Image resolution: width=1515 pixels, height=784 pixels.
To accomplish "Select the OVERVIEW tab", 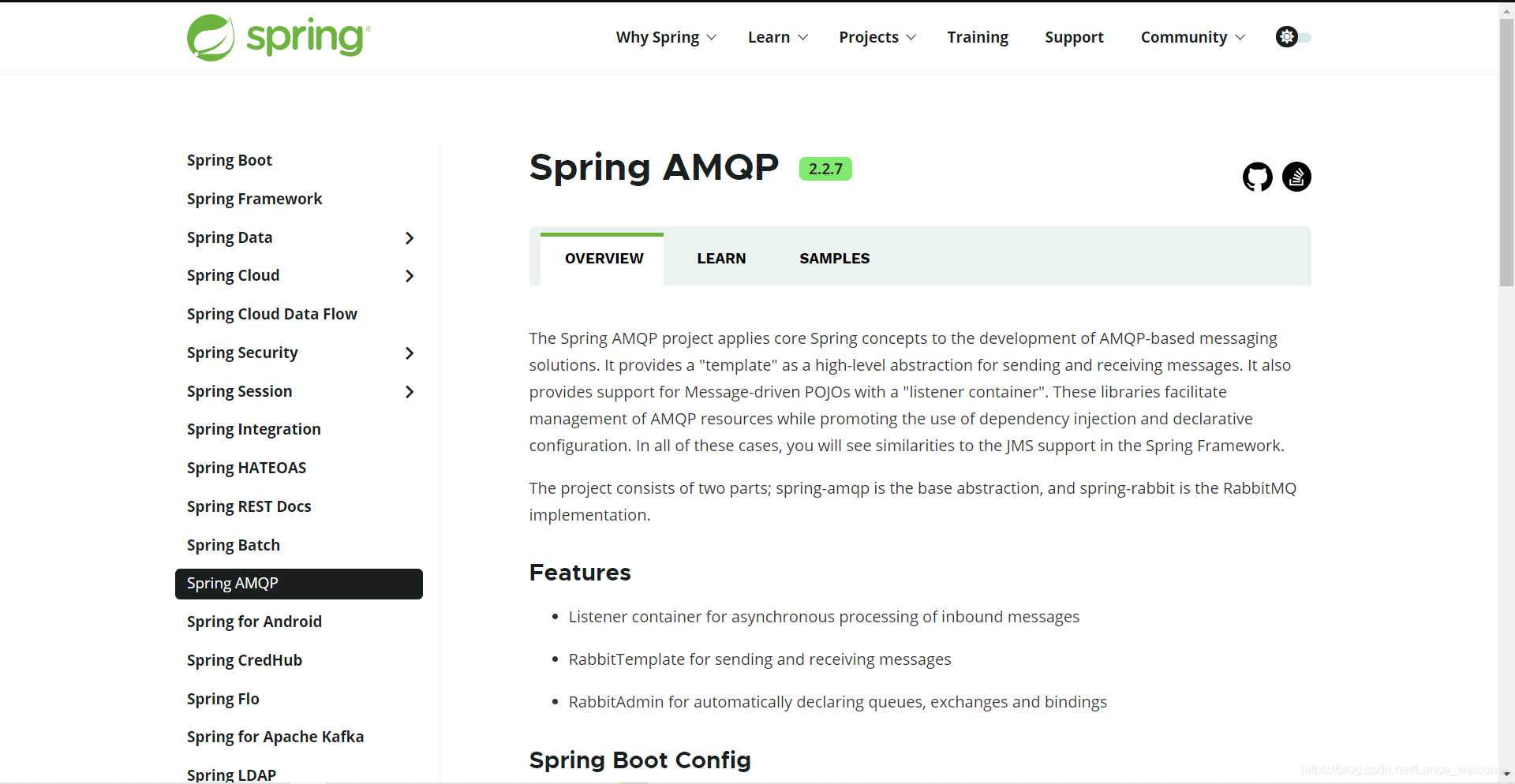I will point(604,259).
